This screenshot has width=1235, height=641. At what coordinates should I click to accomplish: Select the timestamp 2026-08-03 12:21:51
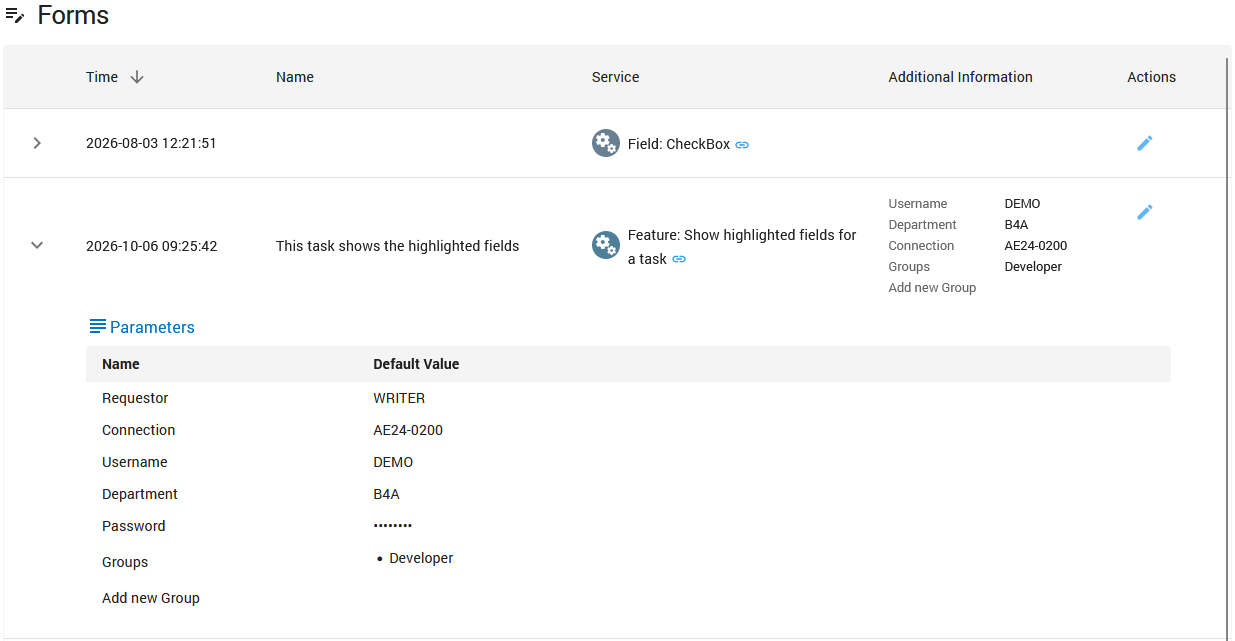[151, 143]
